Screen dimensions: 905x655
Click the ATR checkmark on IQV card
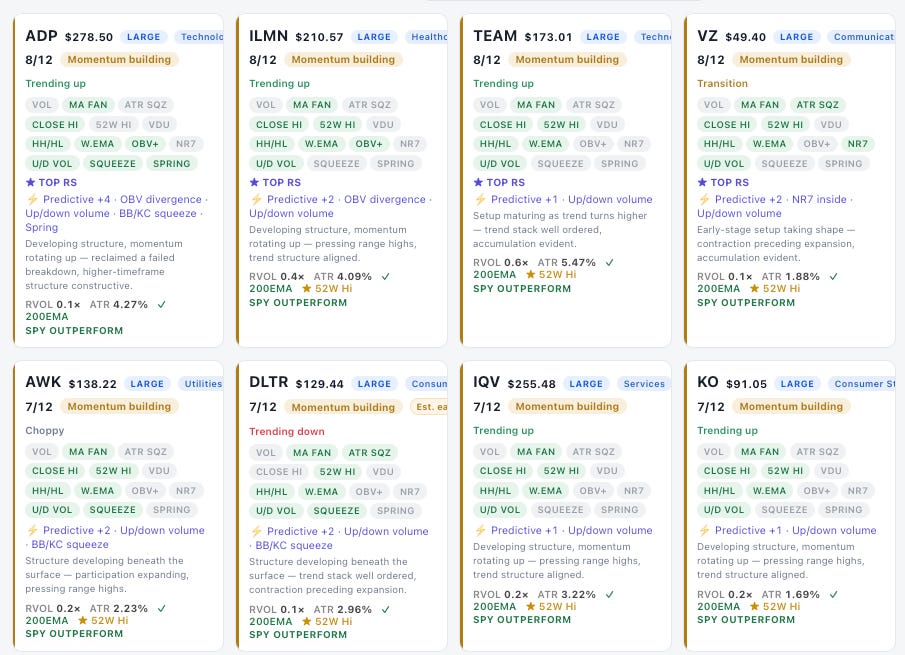point(609,594)
